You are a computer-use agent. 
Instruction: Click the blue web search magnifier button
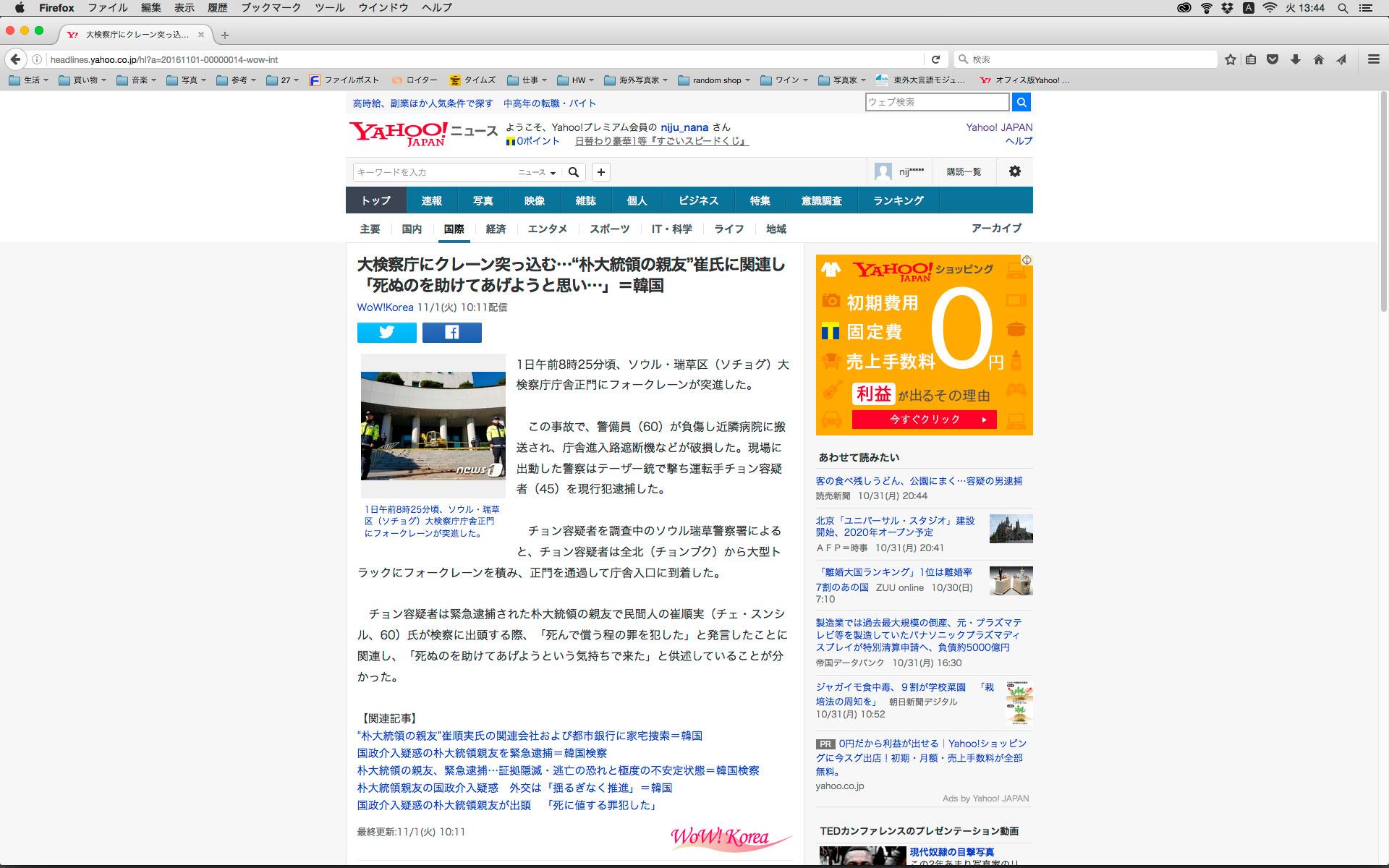[x=1021, y=102]
